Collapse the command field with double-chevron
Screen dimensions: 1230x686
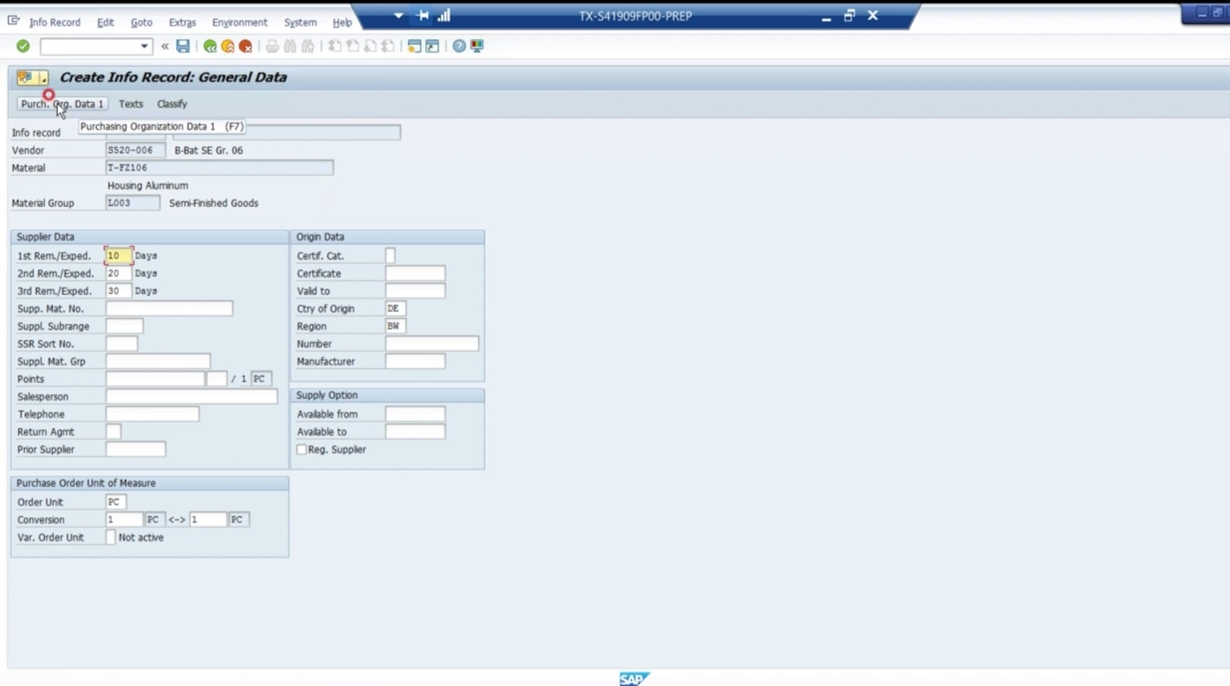(x=165, y=46)
